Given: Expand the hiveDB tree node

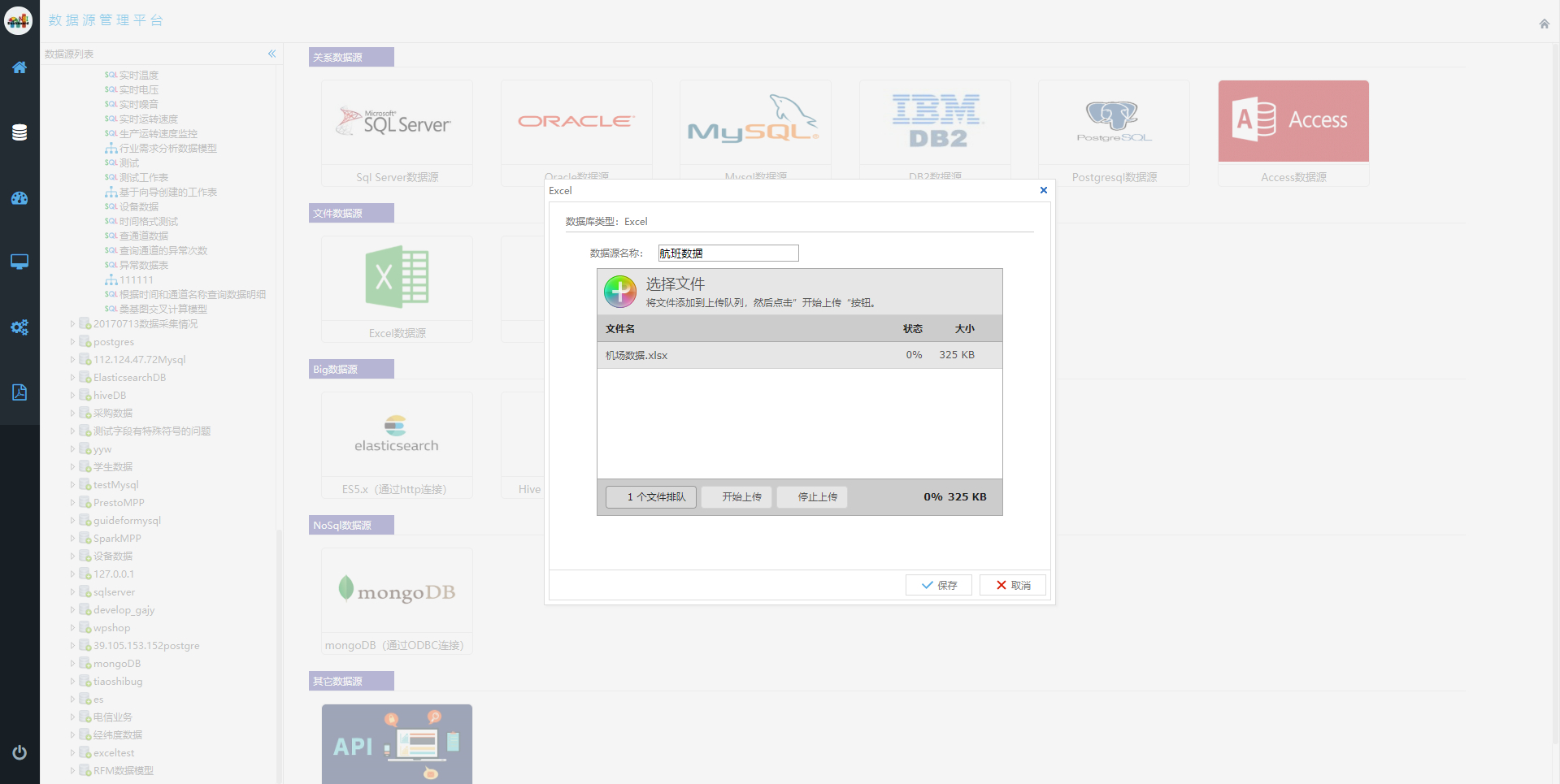Looking at the screenshot, I should pyautogui.click(x=72, y=396).
